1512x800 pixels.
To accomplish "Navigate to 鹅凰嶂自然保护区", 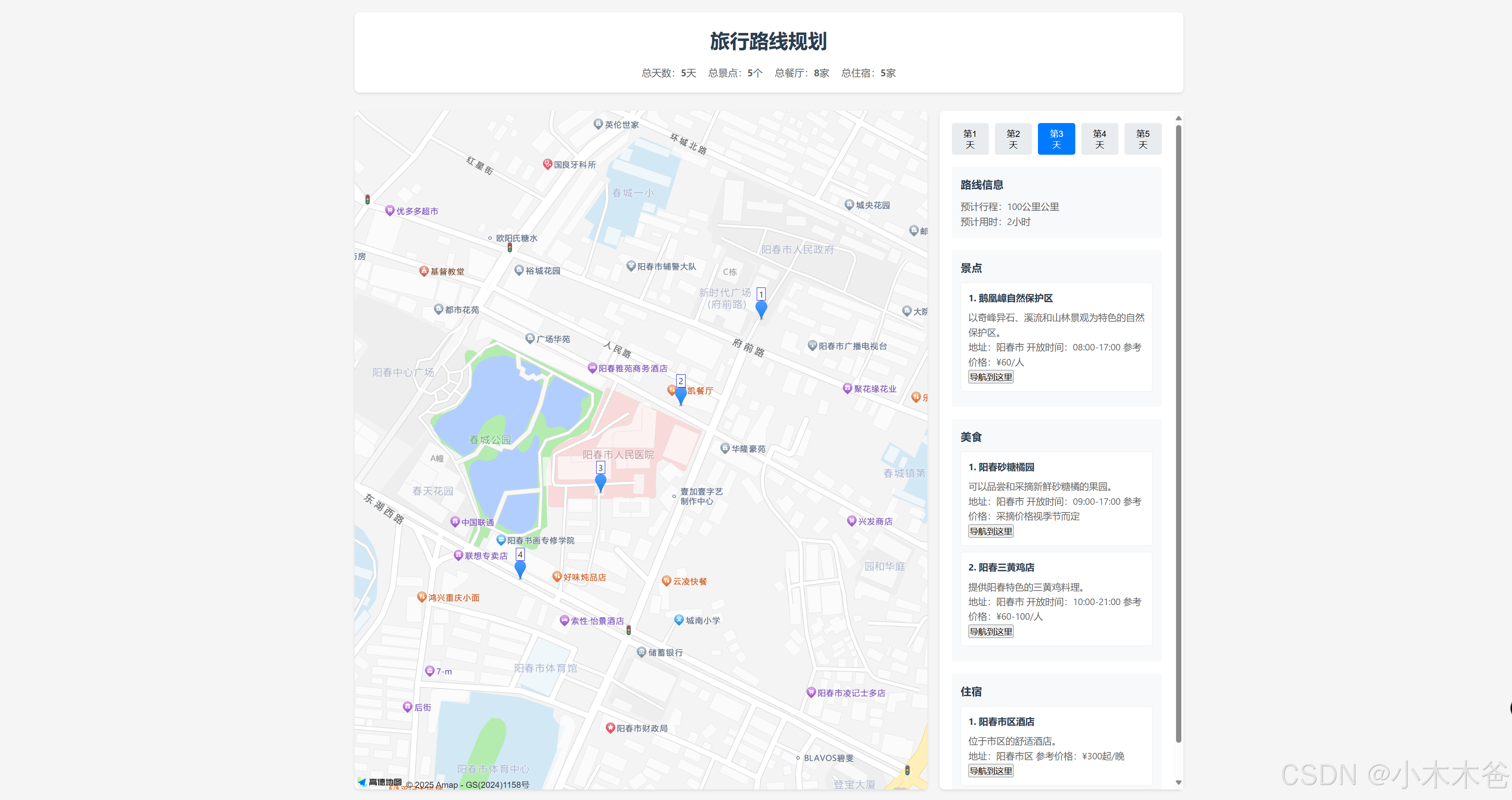I will 990,377.
